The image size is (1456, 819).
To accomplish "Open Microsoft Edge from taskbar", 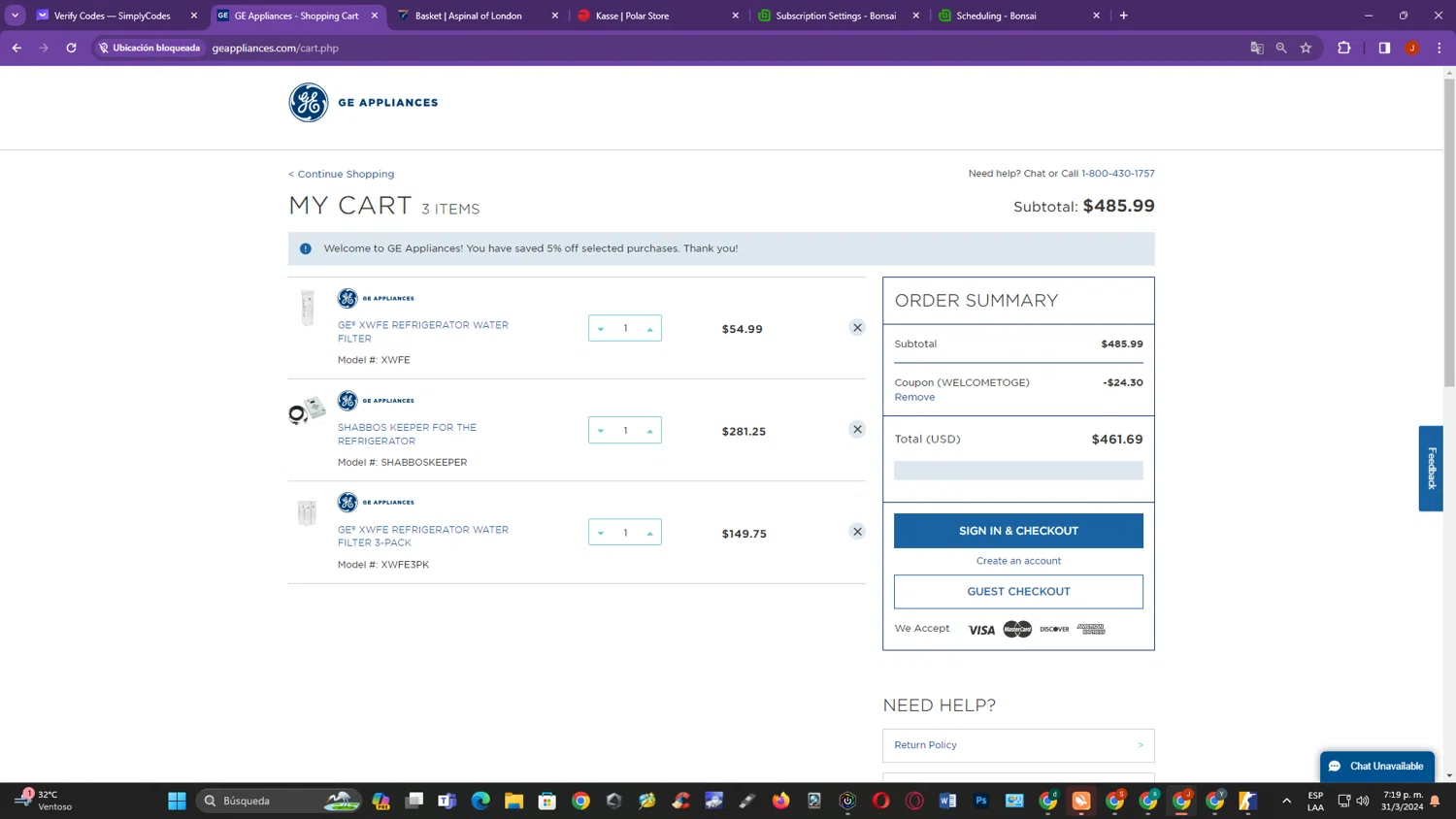I will pyautogui.click(x=480, y=801).
